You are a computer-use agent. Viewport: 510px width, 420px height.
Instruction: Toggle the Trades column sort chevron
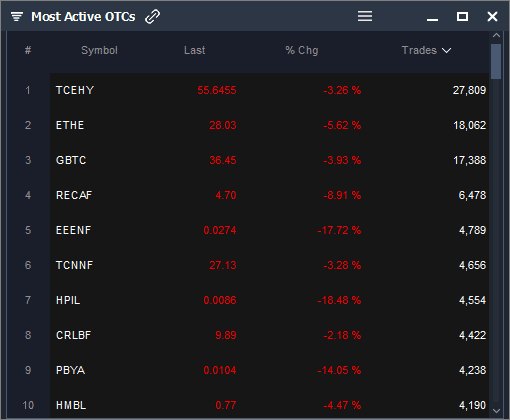pos(446,51)
